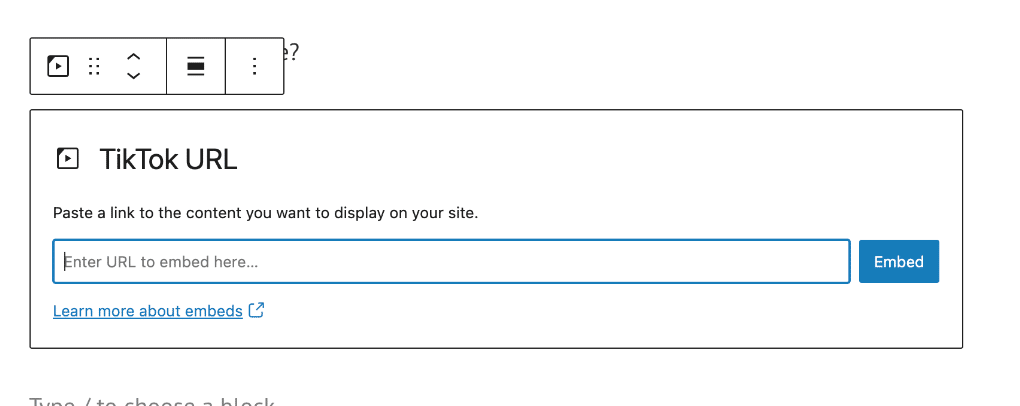
Task: Open Learn more about embeds link
Action: pyautogui.click(x=148, y=311)
